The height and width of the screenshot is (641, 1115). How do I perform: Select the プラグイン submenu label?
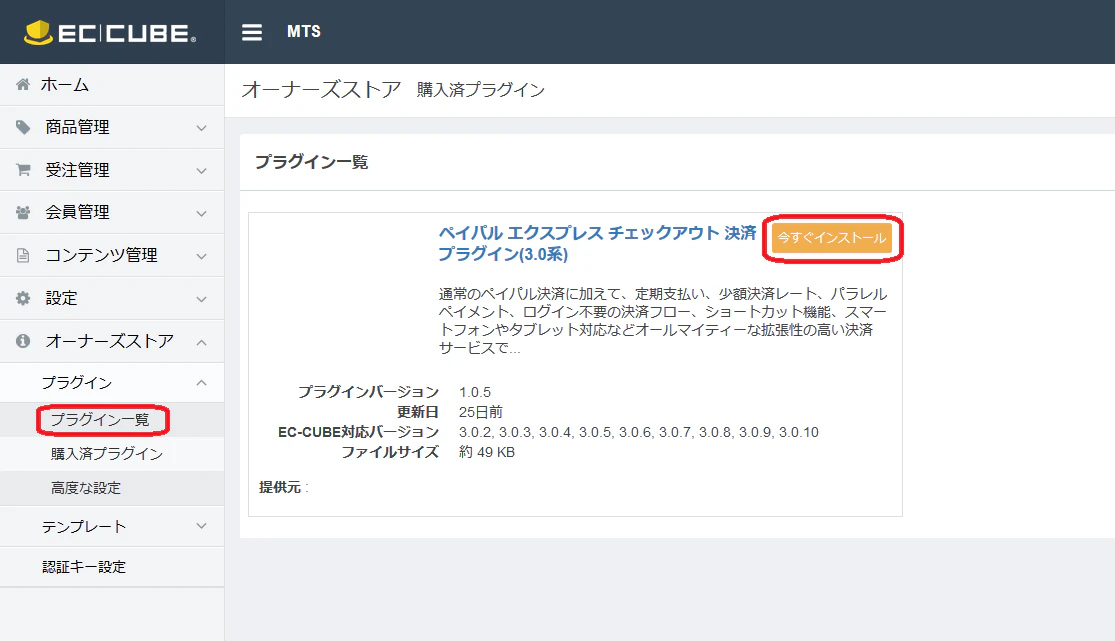click(x=77, y=383)
